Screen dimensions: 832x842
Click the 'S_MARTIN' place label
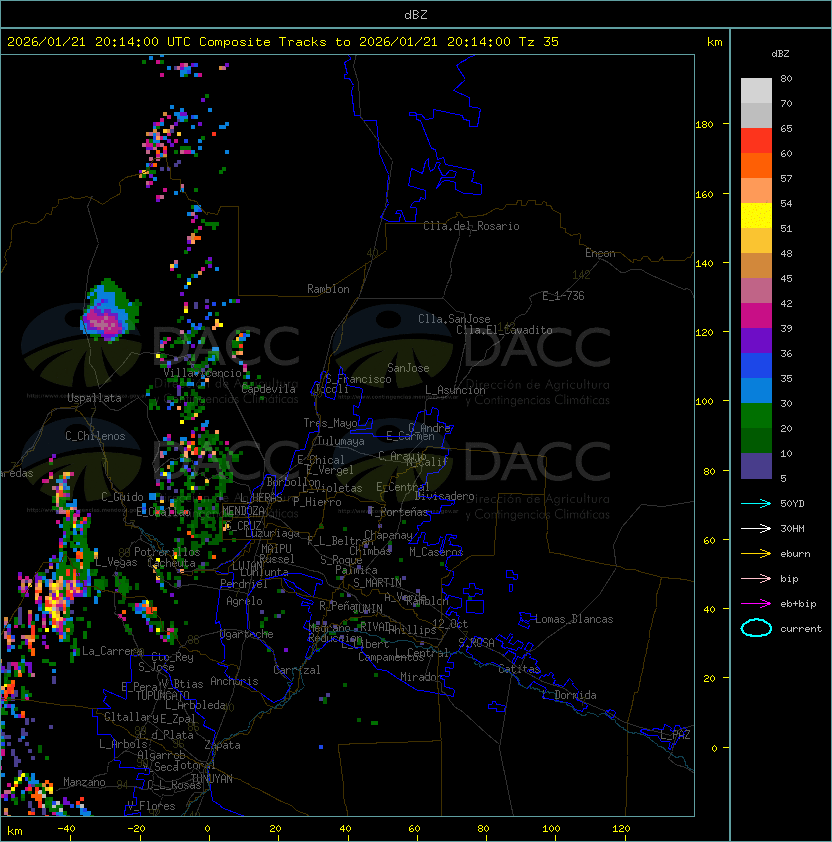coord(377,583)
